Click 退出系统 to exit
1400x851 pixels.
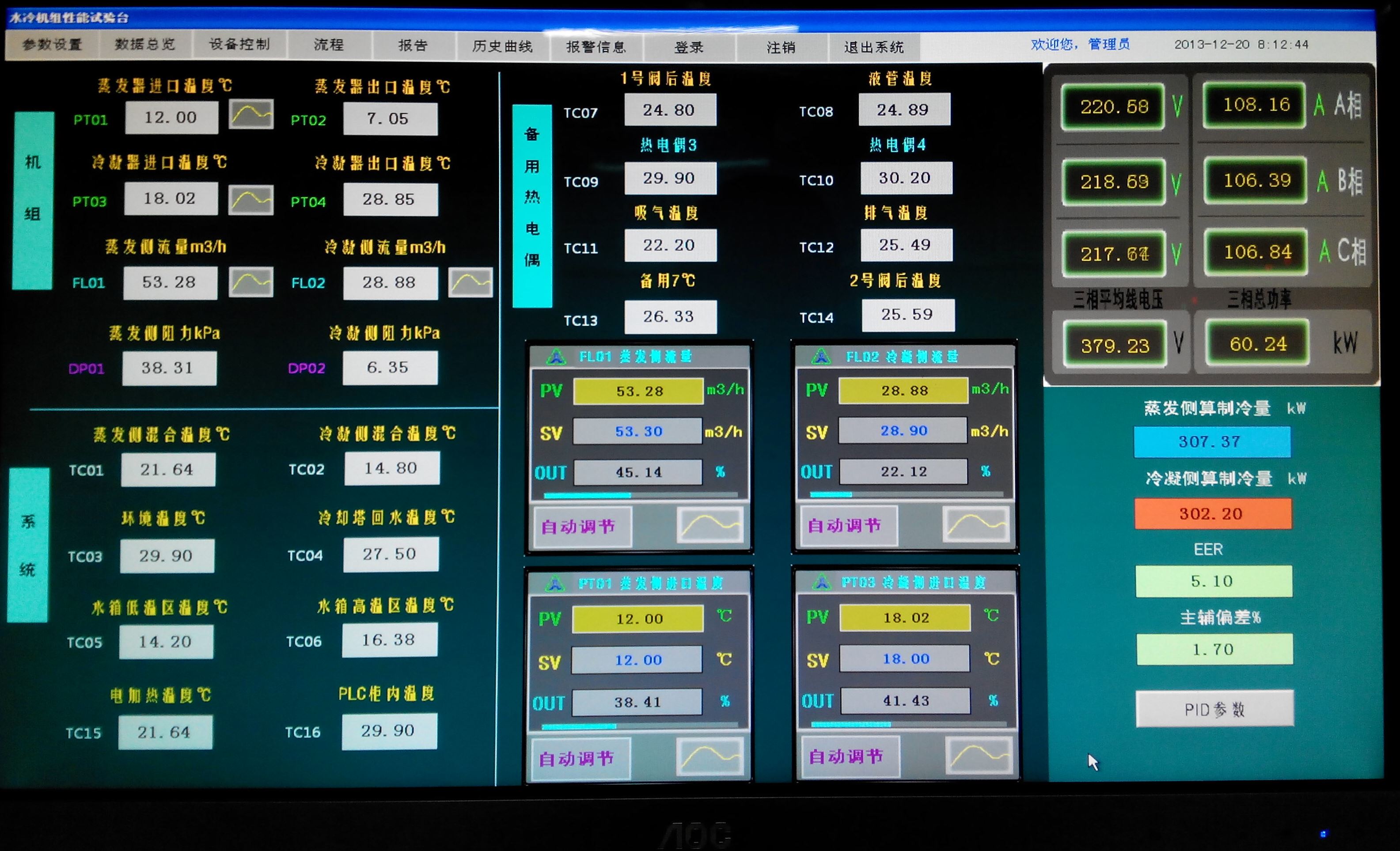tap(873, 47)
